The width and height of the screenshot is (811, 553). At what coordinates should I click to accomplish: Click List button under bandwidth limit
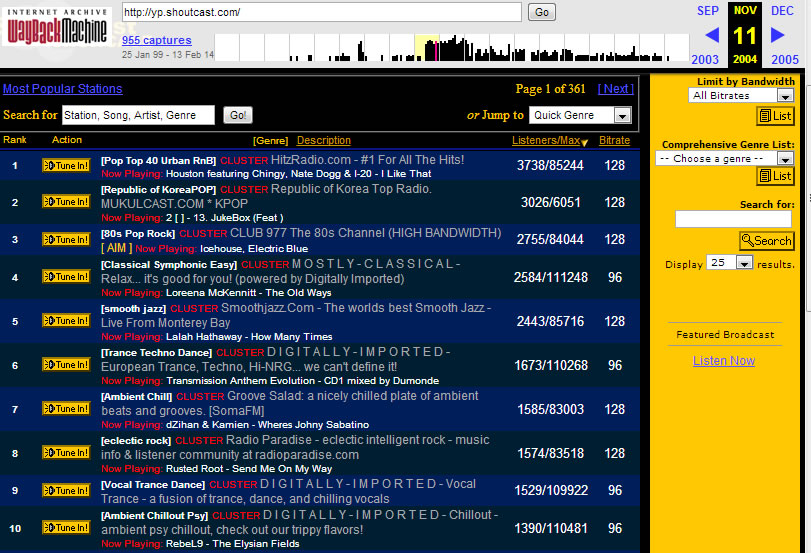775,116
